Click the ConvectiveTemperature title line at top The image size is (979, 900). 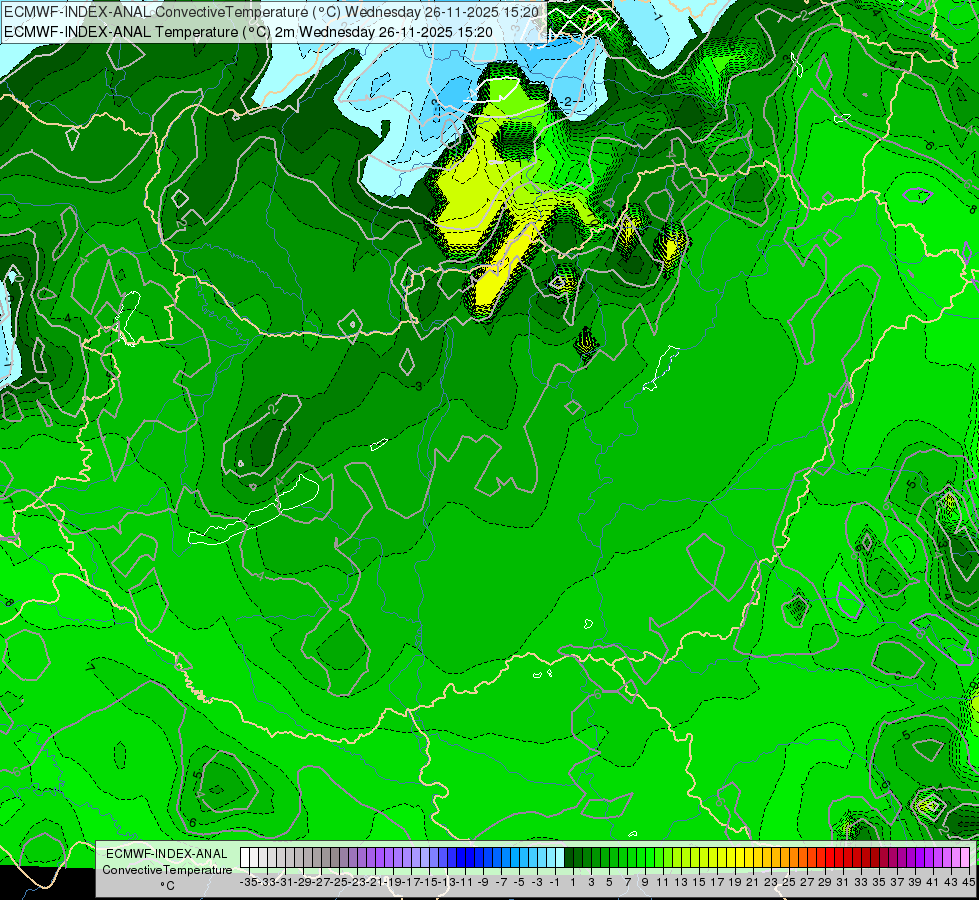(272, 12)
